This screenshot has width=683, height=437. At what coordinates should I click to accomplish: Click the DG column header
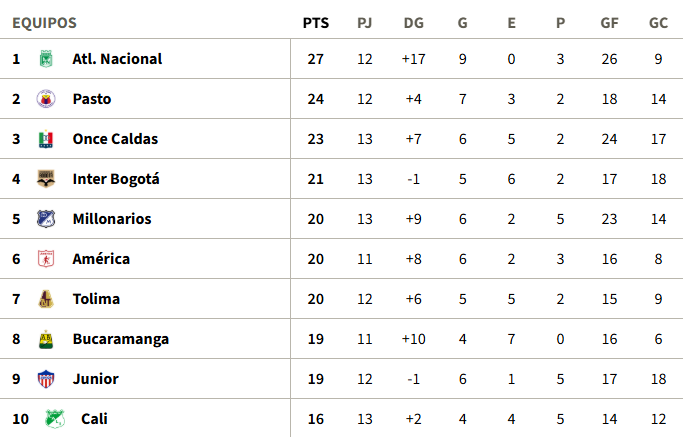tap(413, 23)
